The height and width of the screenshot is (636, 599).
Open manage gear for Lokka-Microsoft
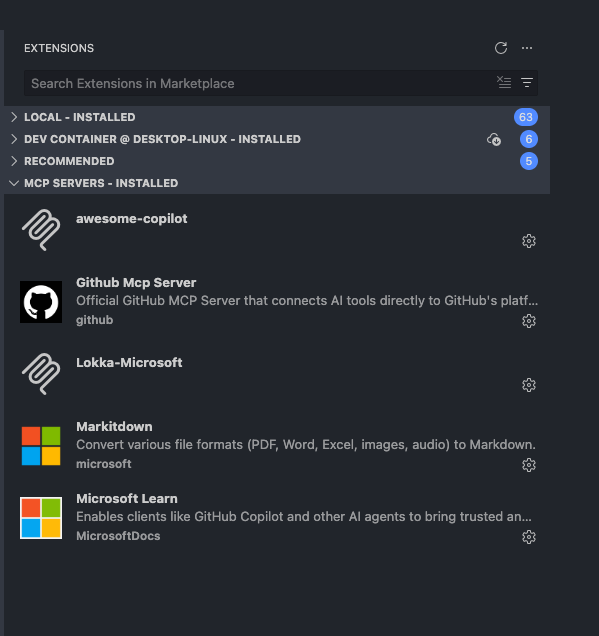[529, 385]
